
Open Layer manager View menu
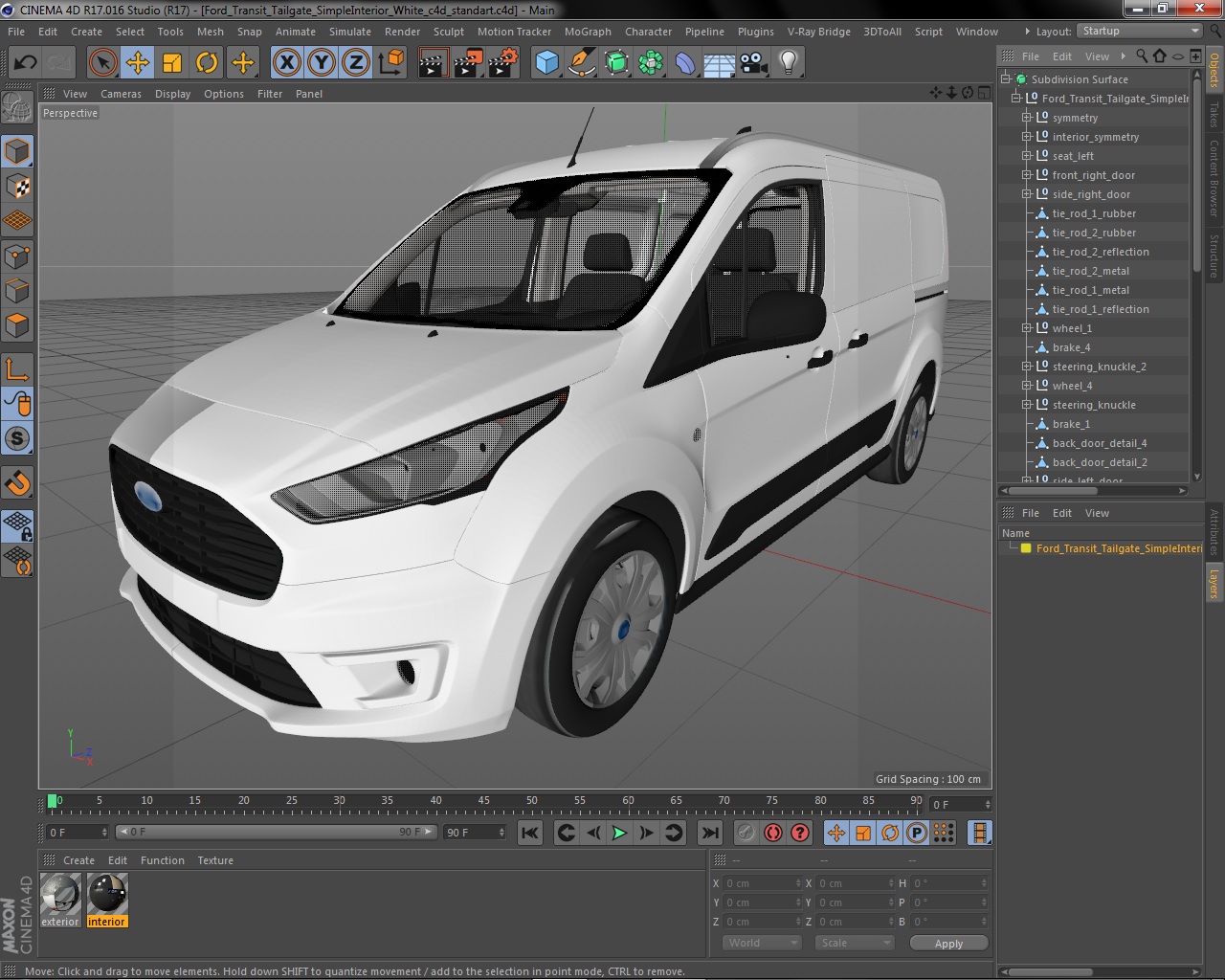[x=1097, y=513]
